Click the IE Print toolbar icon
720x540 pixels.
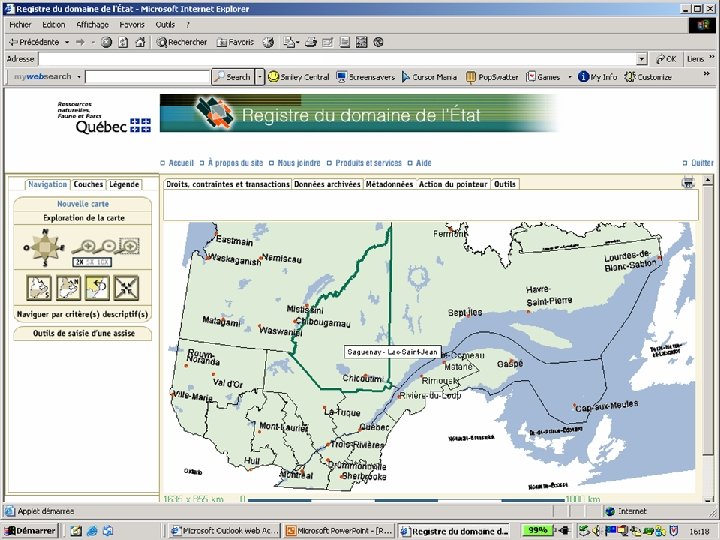(x=311, y=42)
